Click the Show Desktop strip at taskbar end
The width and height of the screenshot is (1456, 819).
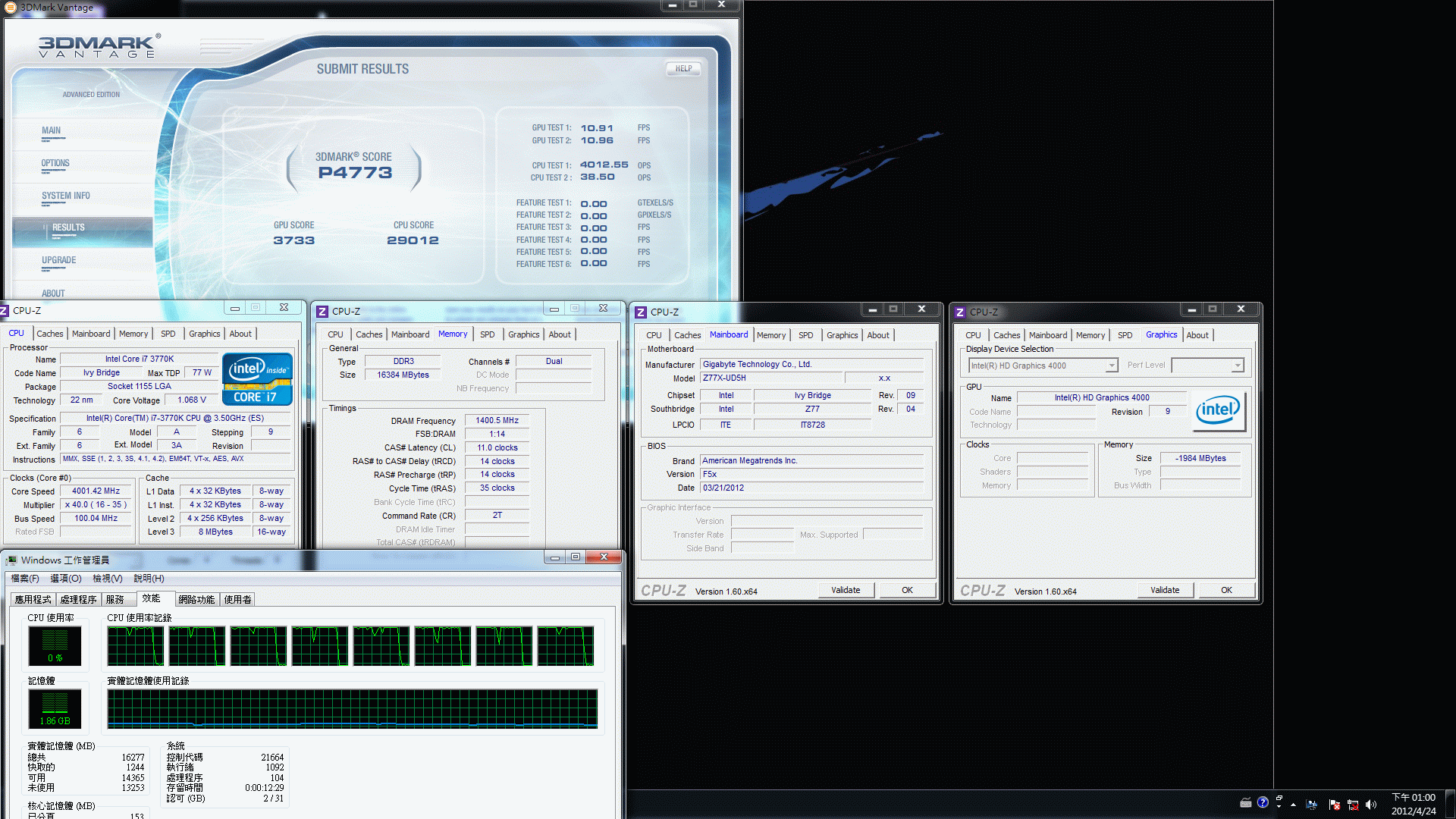pyautogui.click(x=1450, y=804)
